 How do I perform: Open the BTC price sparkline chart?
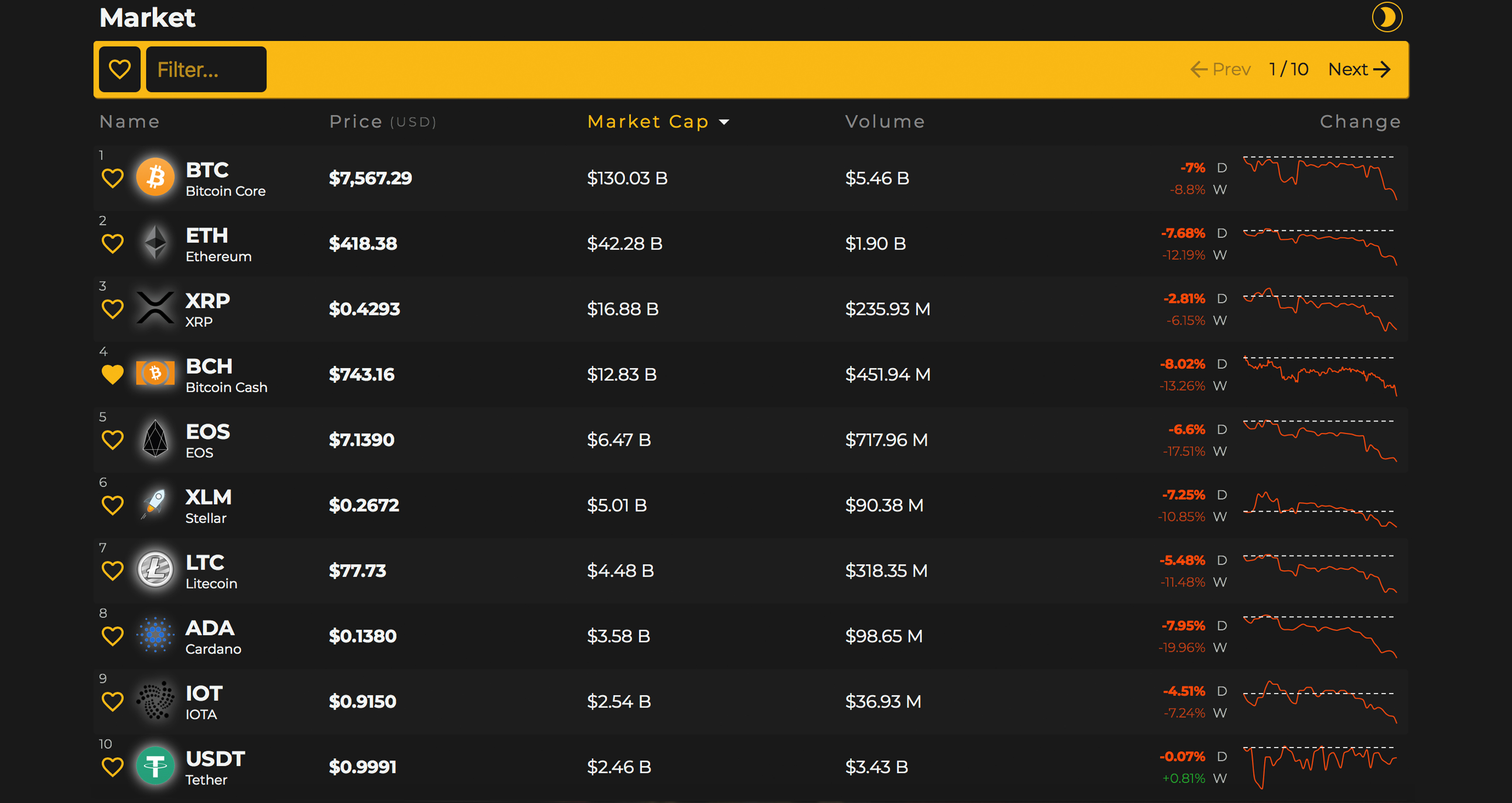click(1320, 178)
